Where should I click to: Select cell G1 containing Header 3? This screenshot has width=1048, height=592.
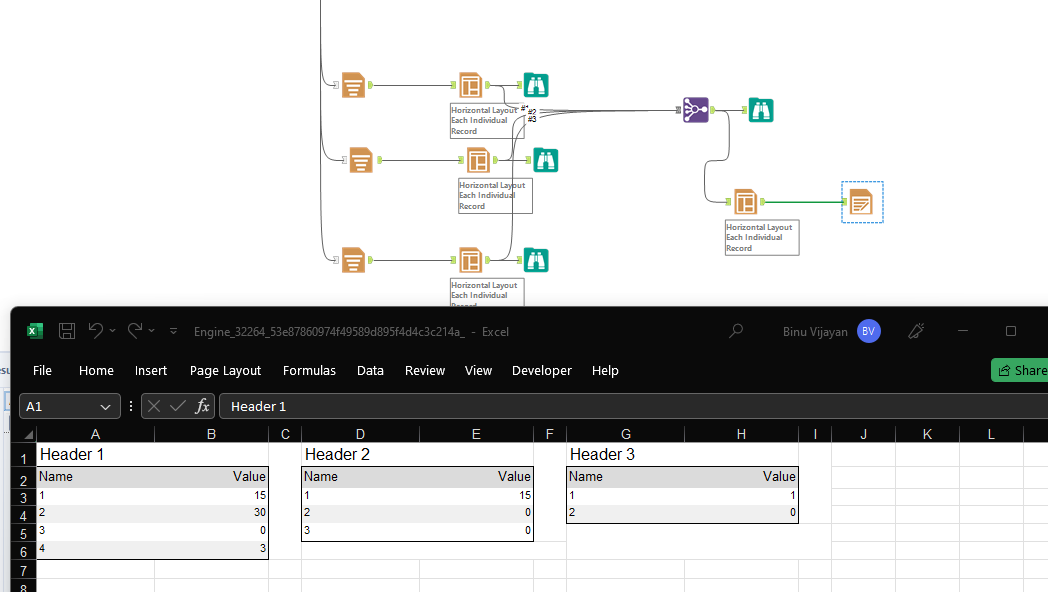click(x=625, y=453)
